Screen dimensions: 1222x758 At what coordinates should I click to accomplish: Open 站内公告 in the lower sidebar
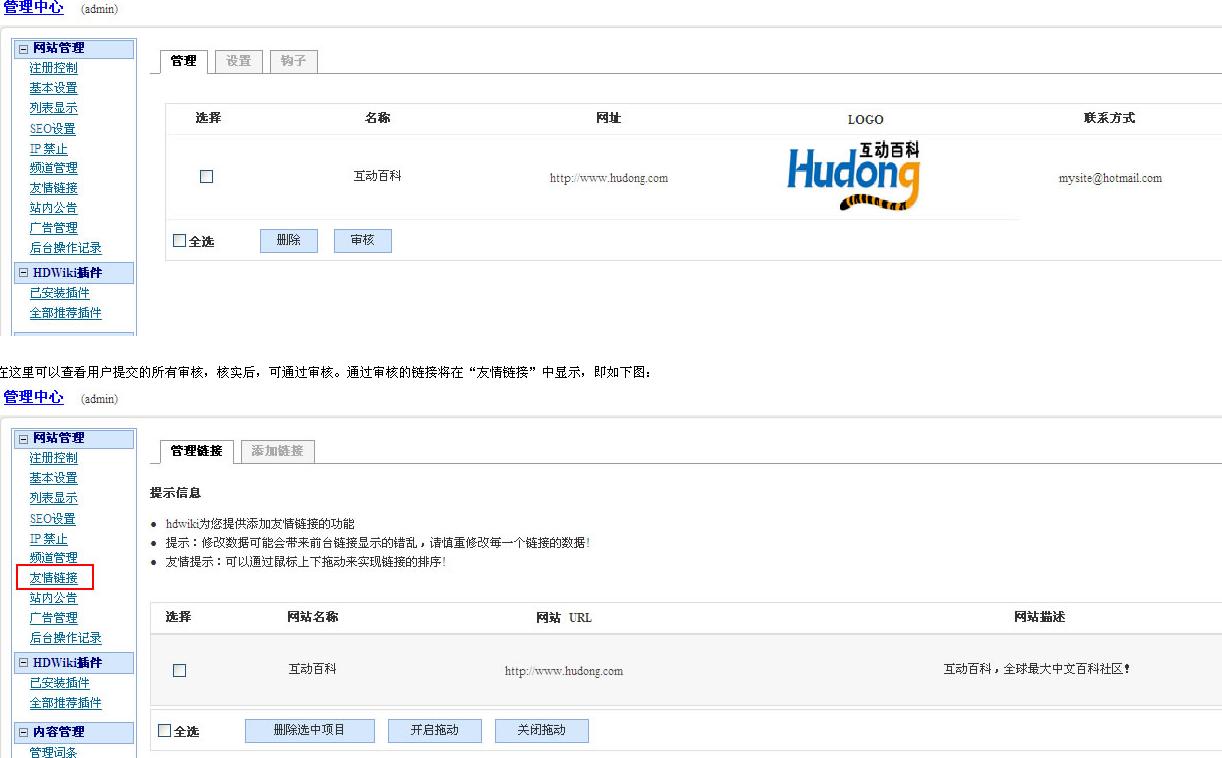[x=53, y=598]
